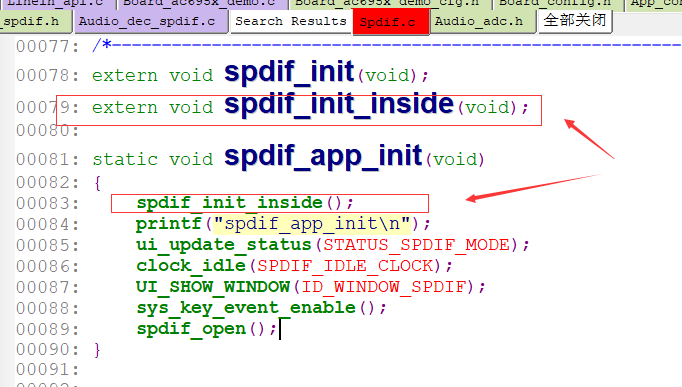Open the Board_ac695x_demo_cfg.h tab
The image size is (682, 387).
click(x=390, y=3)
